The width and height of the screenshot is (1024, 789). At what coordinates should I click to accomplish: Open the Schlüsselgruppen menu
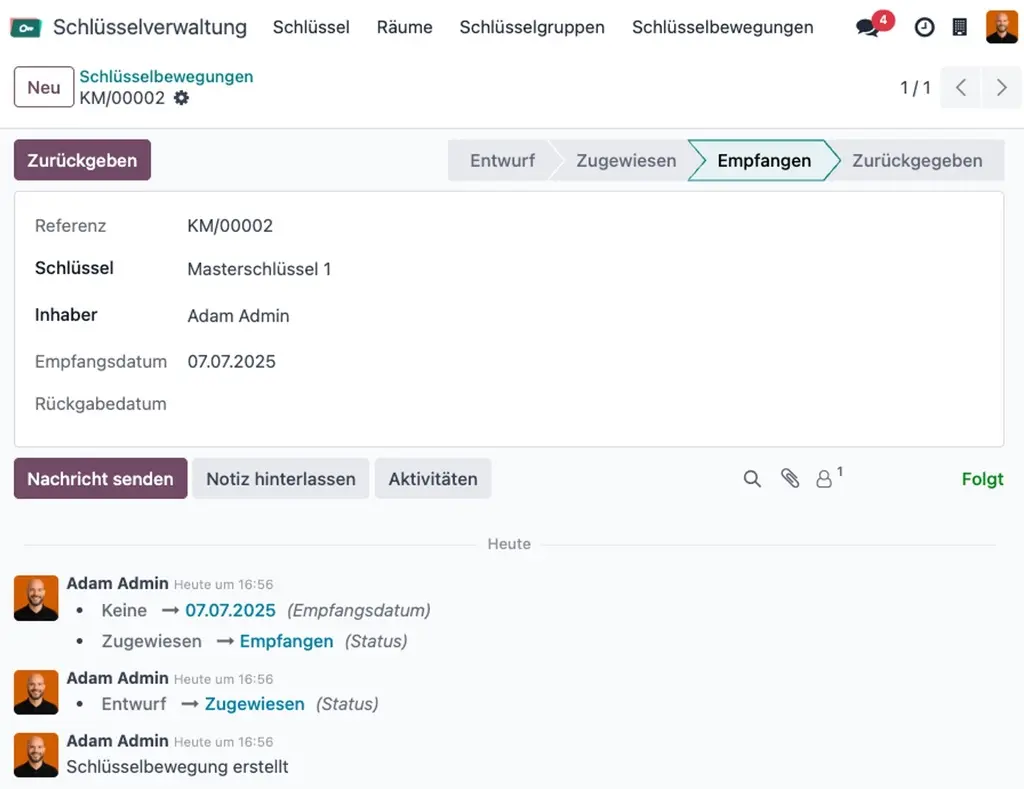532,27
